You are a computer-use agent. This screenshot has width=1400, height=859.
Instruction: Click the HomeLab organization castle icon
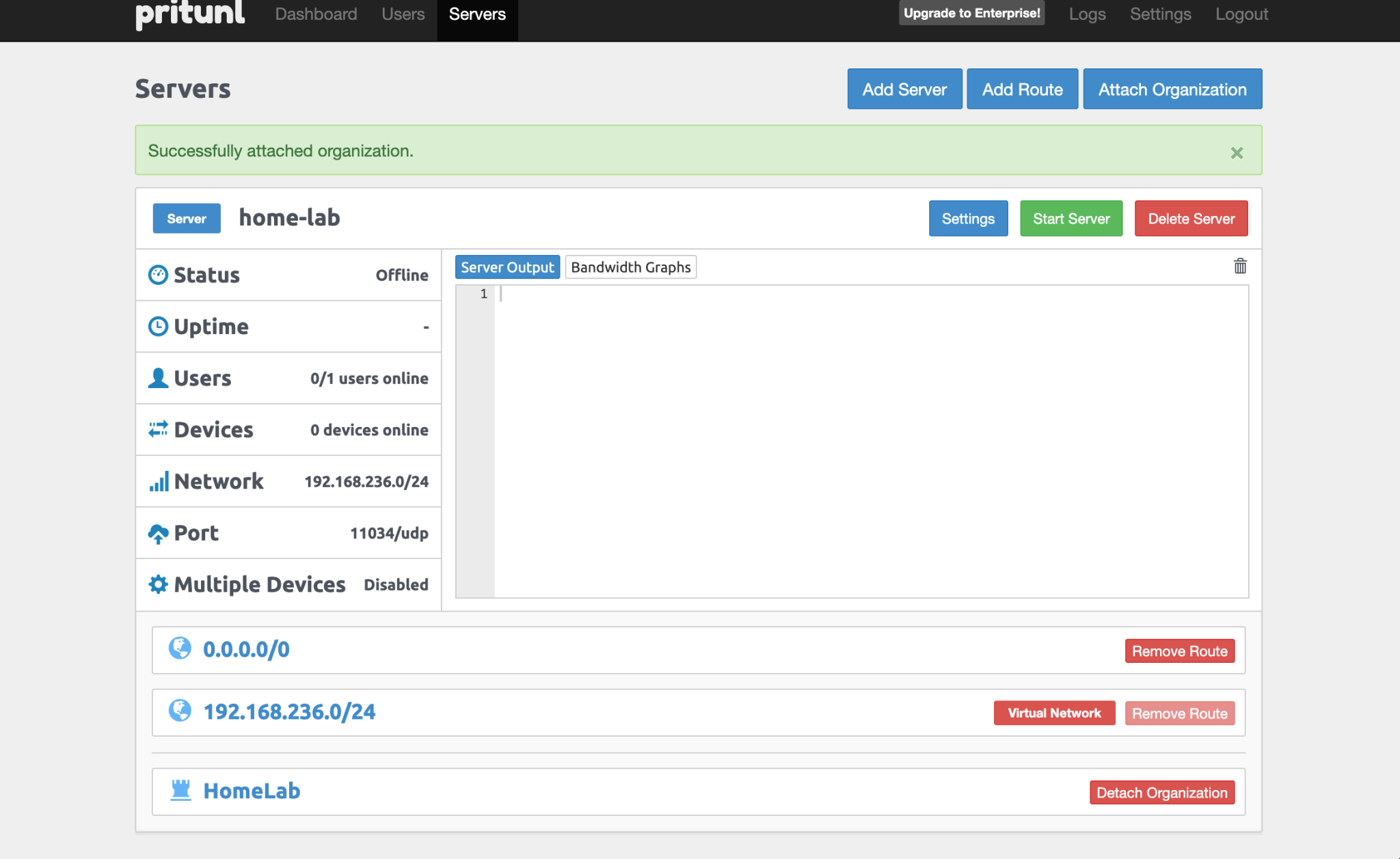click(x=180, y=791)
